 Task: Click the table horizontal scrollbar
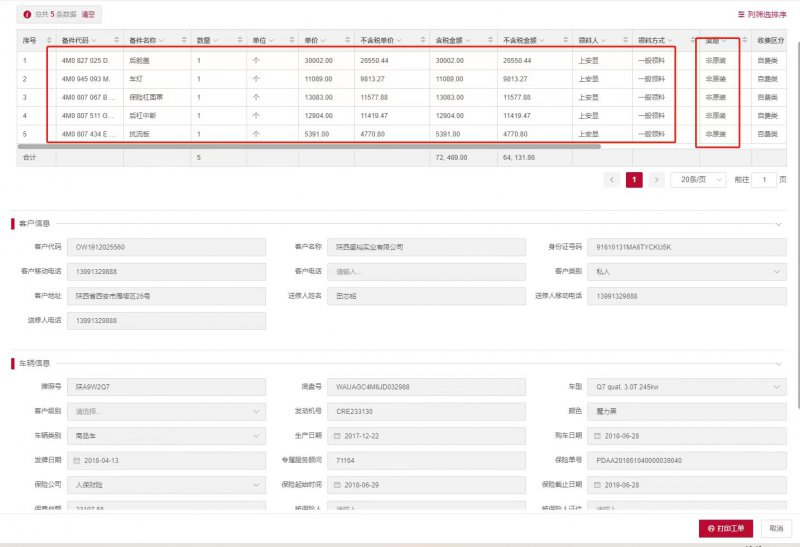[x=309, y=146]
